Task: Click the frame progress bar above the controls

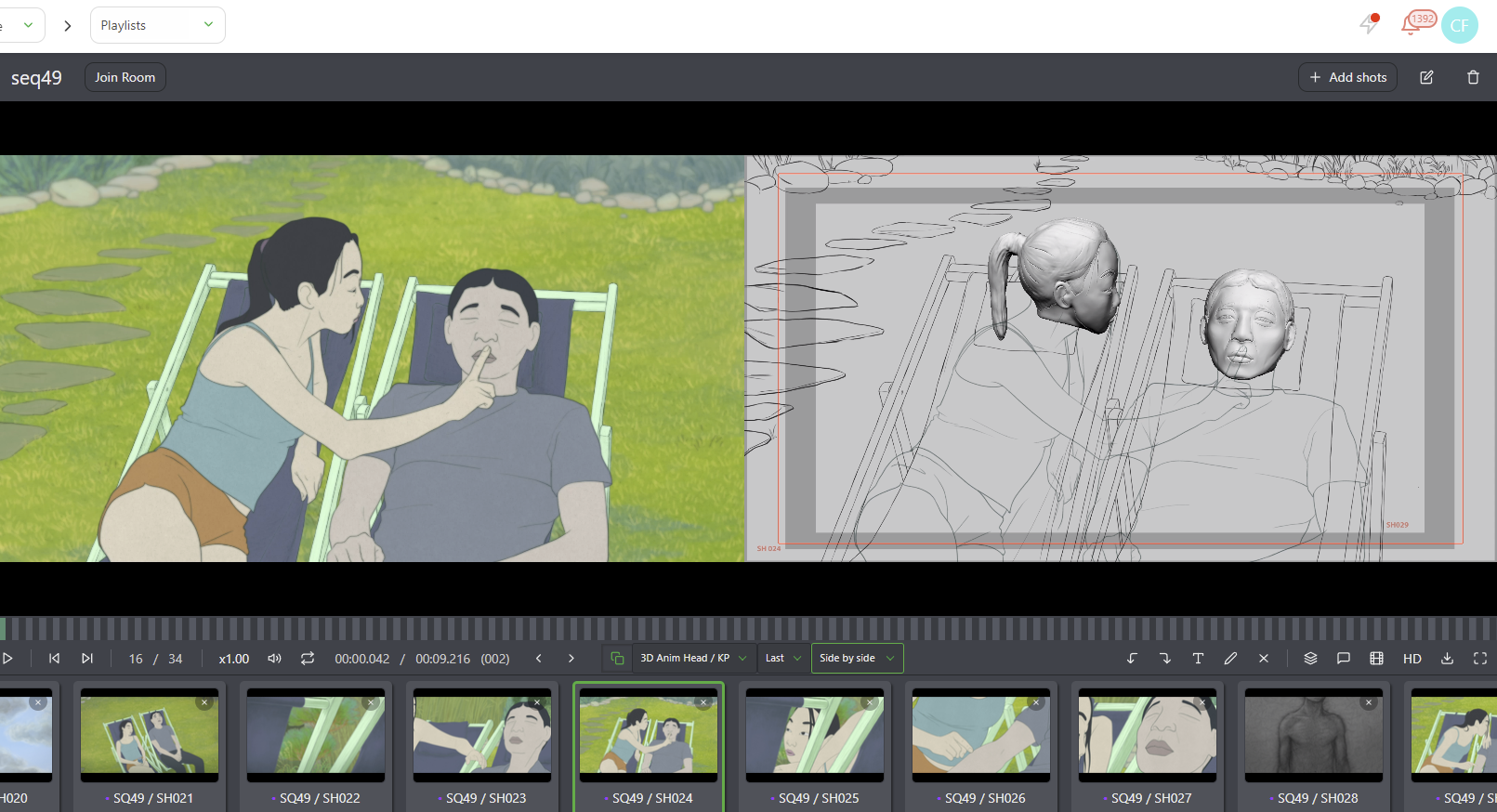Action: (x=748, y=628)
